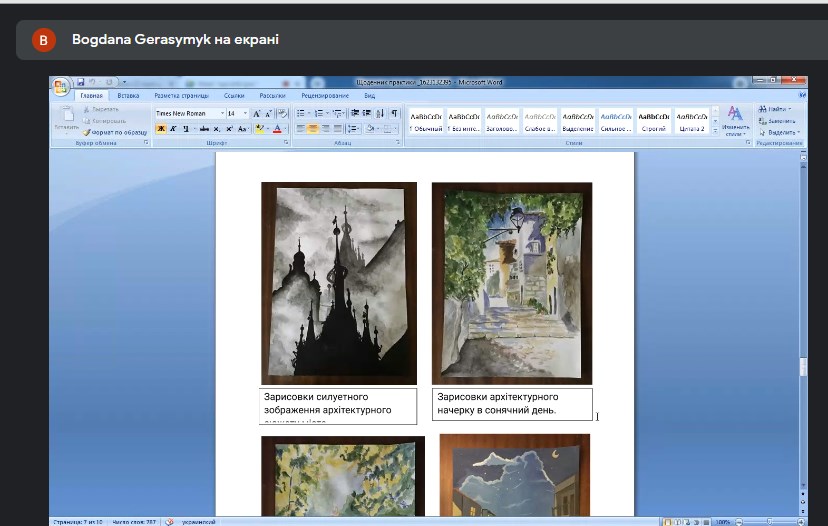The width and height of the screenshot is (828, 526).
Task: Apply strikethrough formatting
Action: coord(204,128)
